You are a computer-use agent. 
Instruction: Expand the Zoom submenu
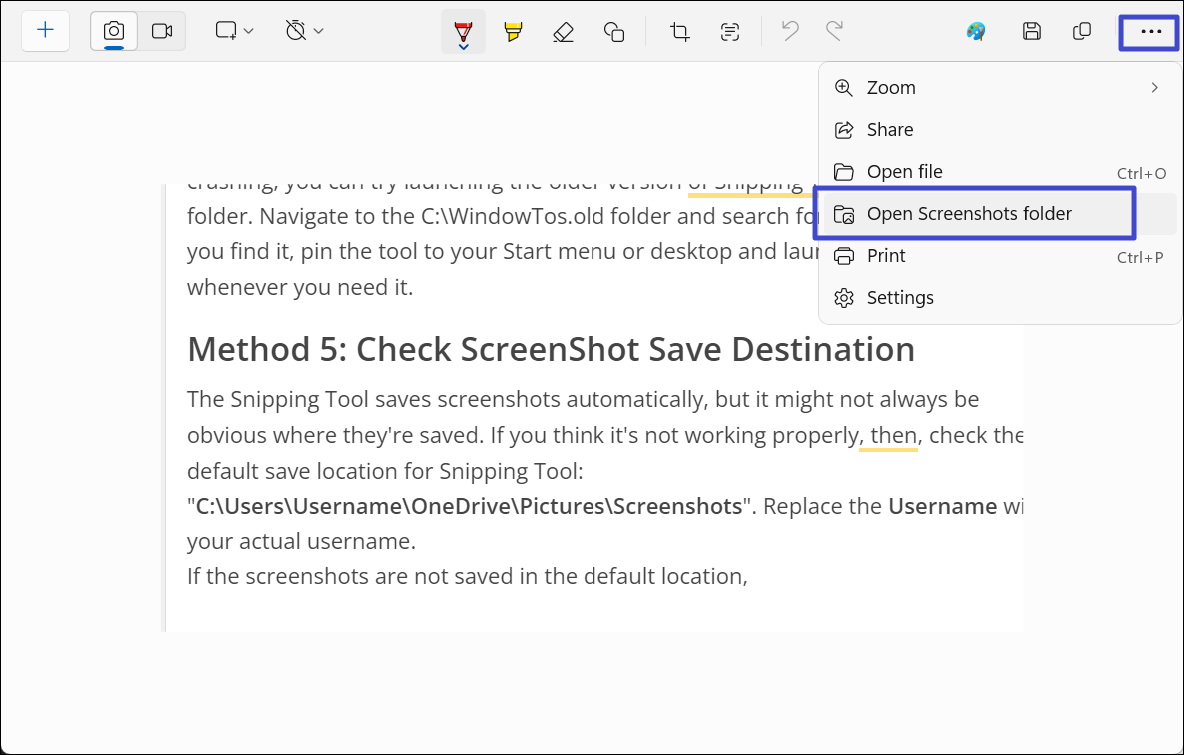coord(996,87)
